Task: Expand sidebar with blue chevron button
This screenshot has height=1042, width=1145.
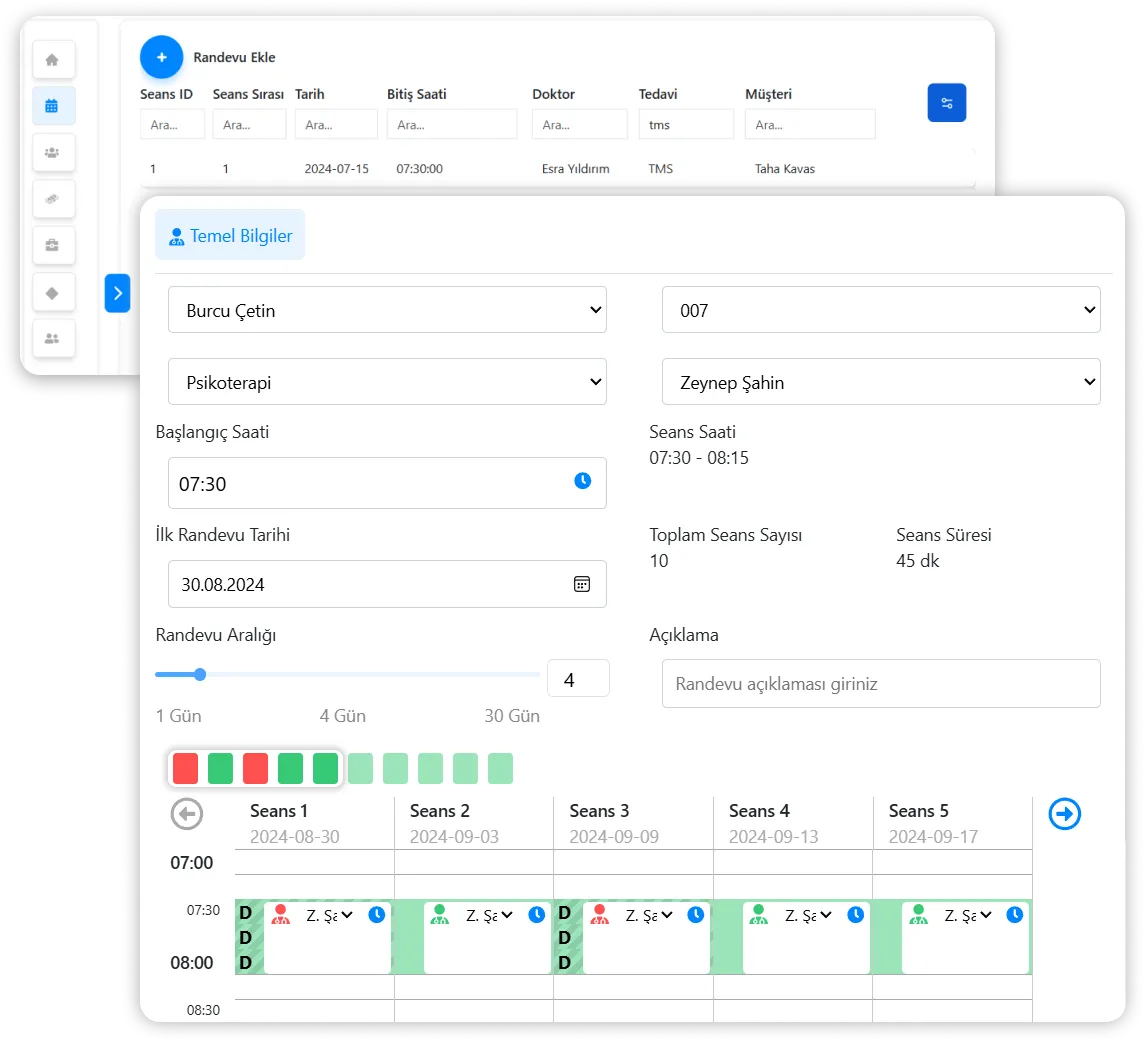Action: point(117,293)
